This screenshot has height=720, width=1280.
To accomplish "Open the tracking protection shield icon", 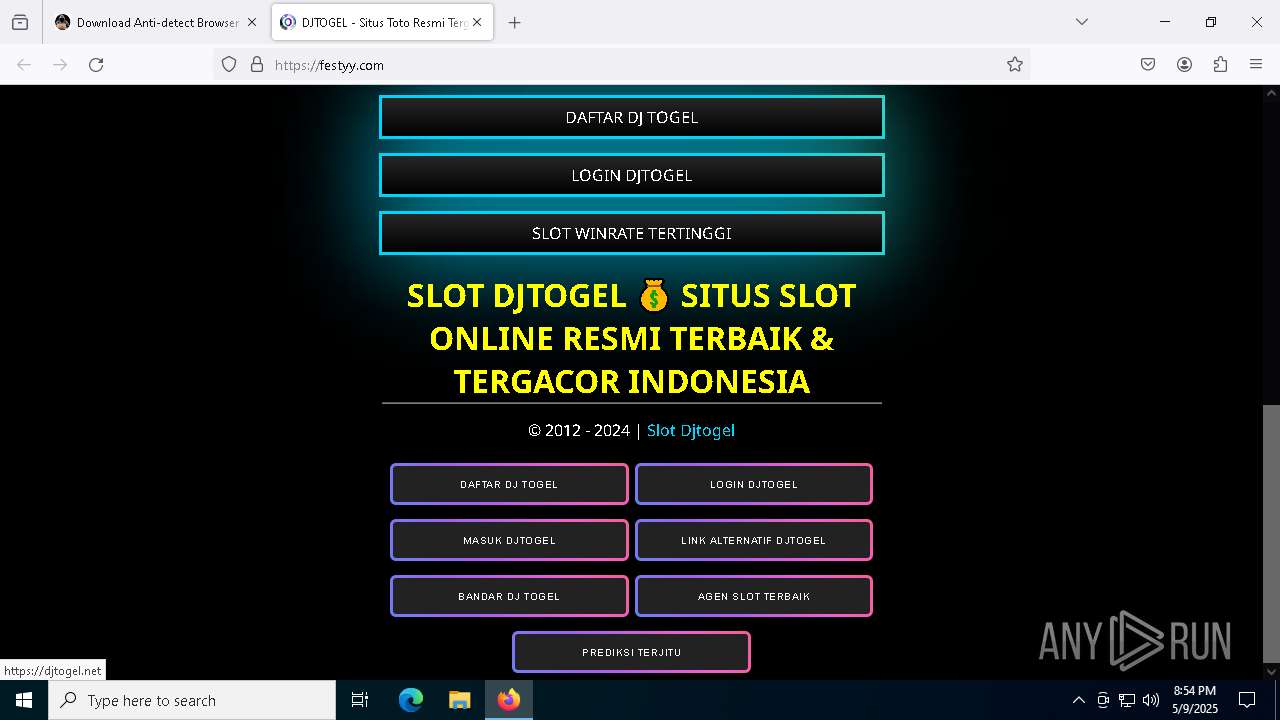I will (229, 65).
